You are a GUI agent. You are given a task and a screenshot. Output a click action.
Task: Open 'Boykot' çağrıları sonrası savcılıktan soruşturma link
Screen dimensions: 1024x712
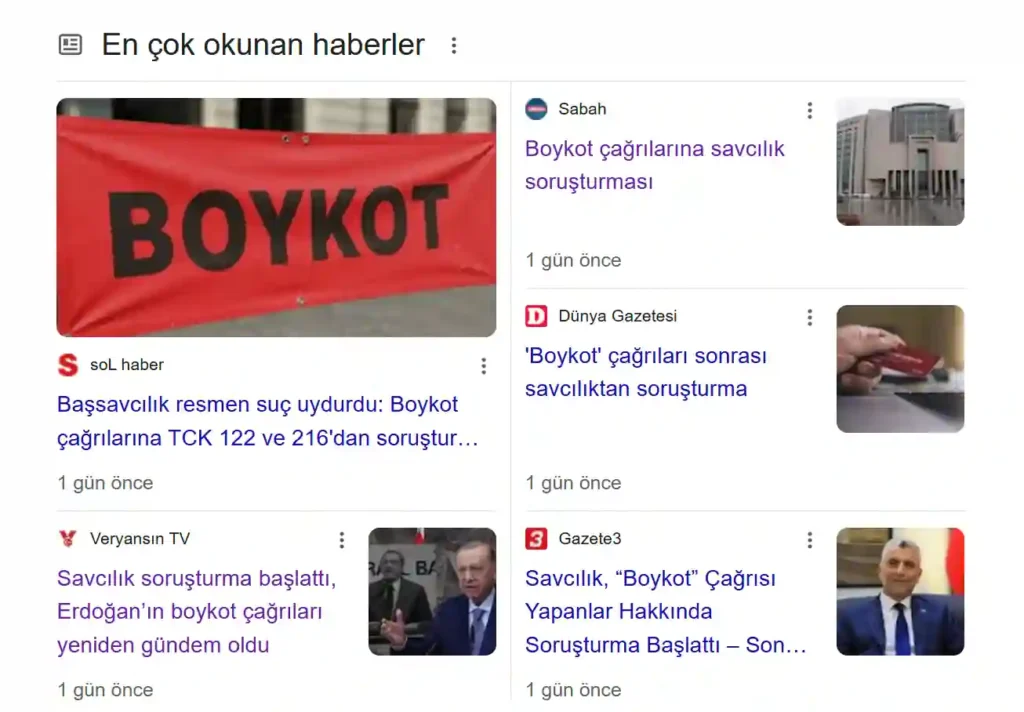click(x=646, y=372)
